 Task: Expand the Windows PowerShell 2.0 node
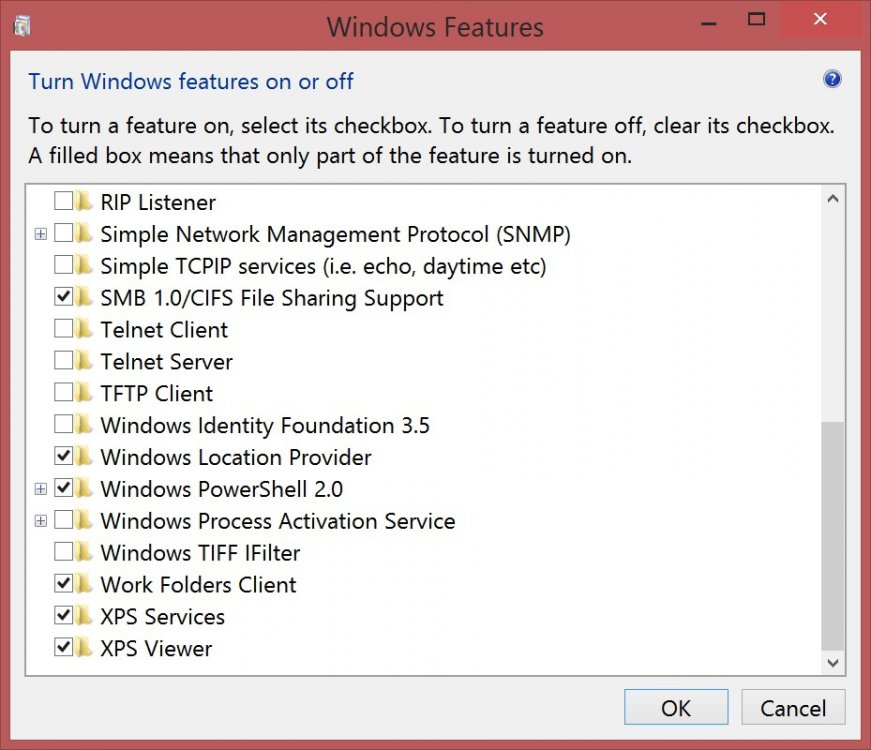coord(41,489)
